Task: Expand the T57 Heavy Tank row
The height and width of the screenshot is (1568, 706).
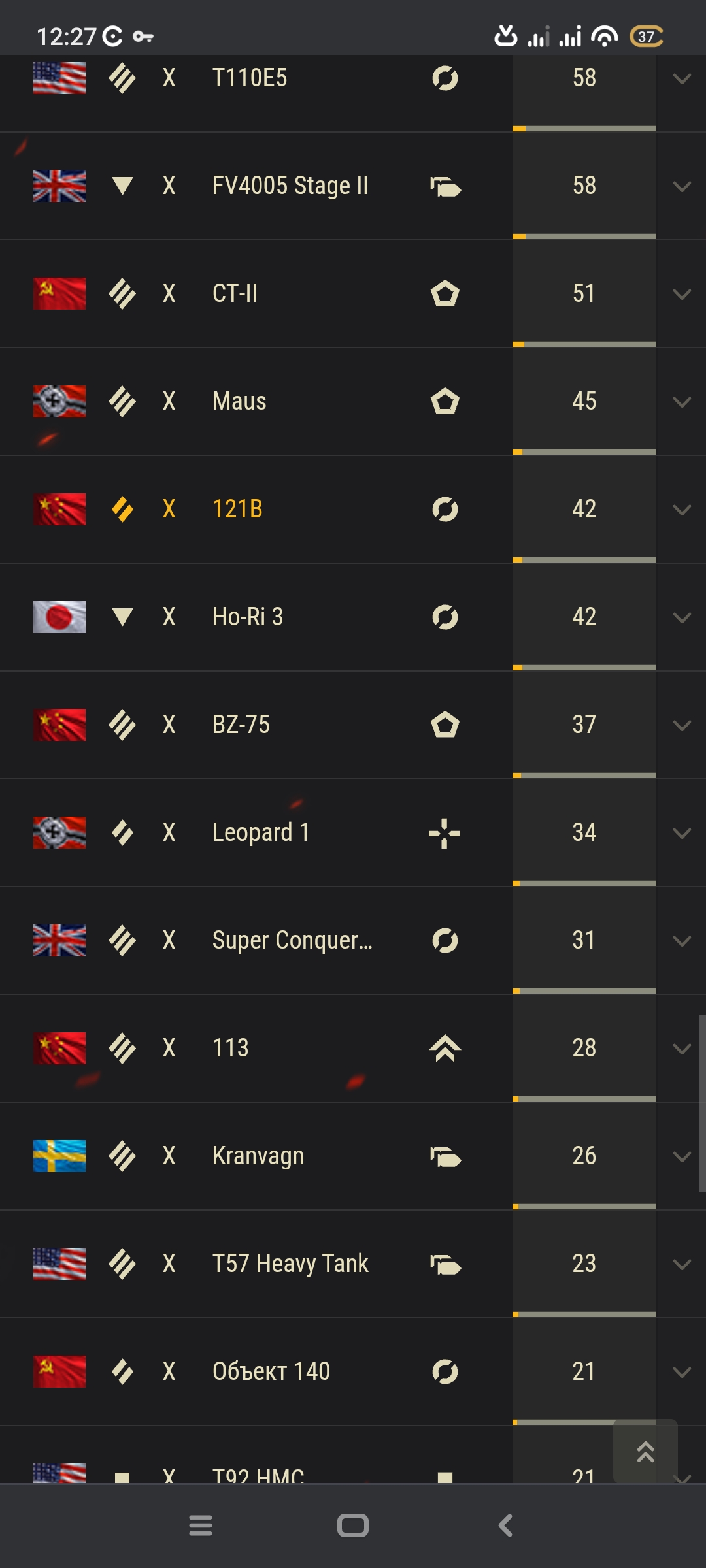Action: click(x=682, y=1265)
